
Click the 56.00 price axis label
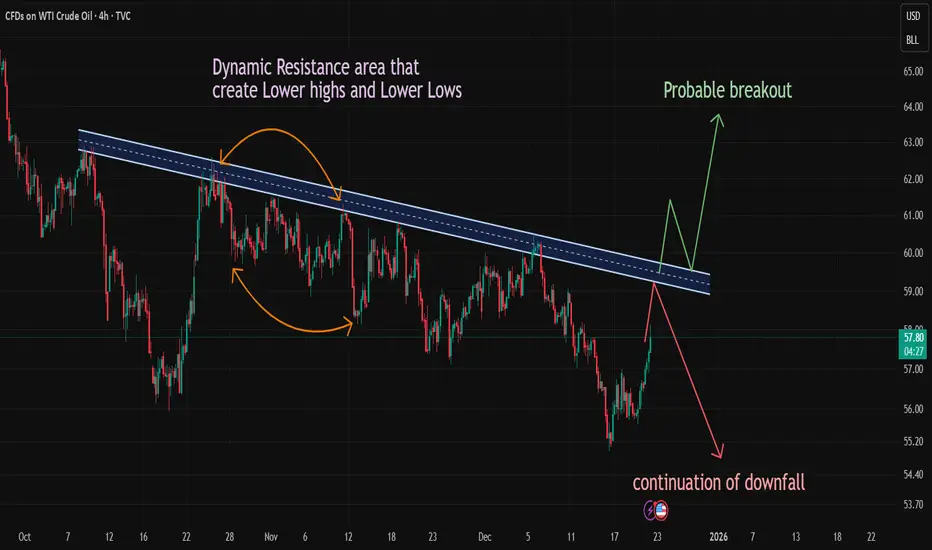[x=913, y=409]
